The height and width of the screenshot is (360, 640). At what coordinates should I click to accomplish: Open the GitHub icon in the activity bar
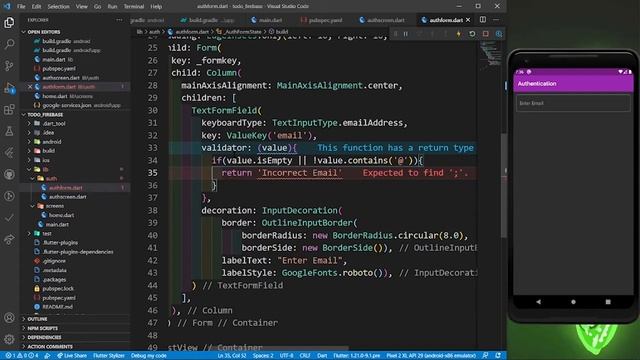pos(9,174)
